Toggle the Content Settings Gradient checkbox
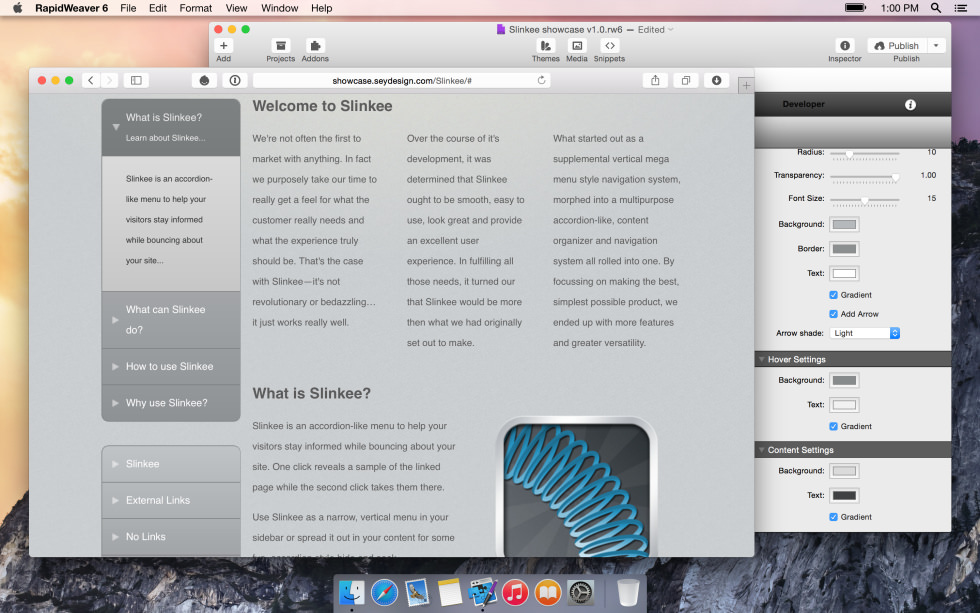 tap(833, 517)
